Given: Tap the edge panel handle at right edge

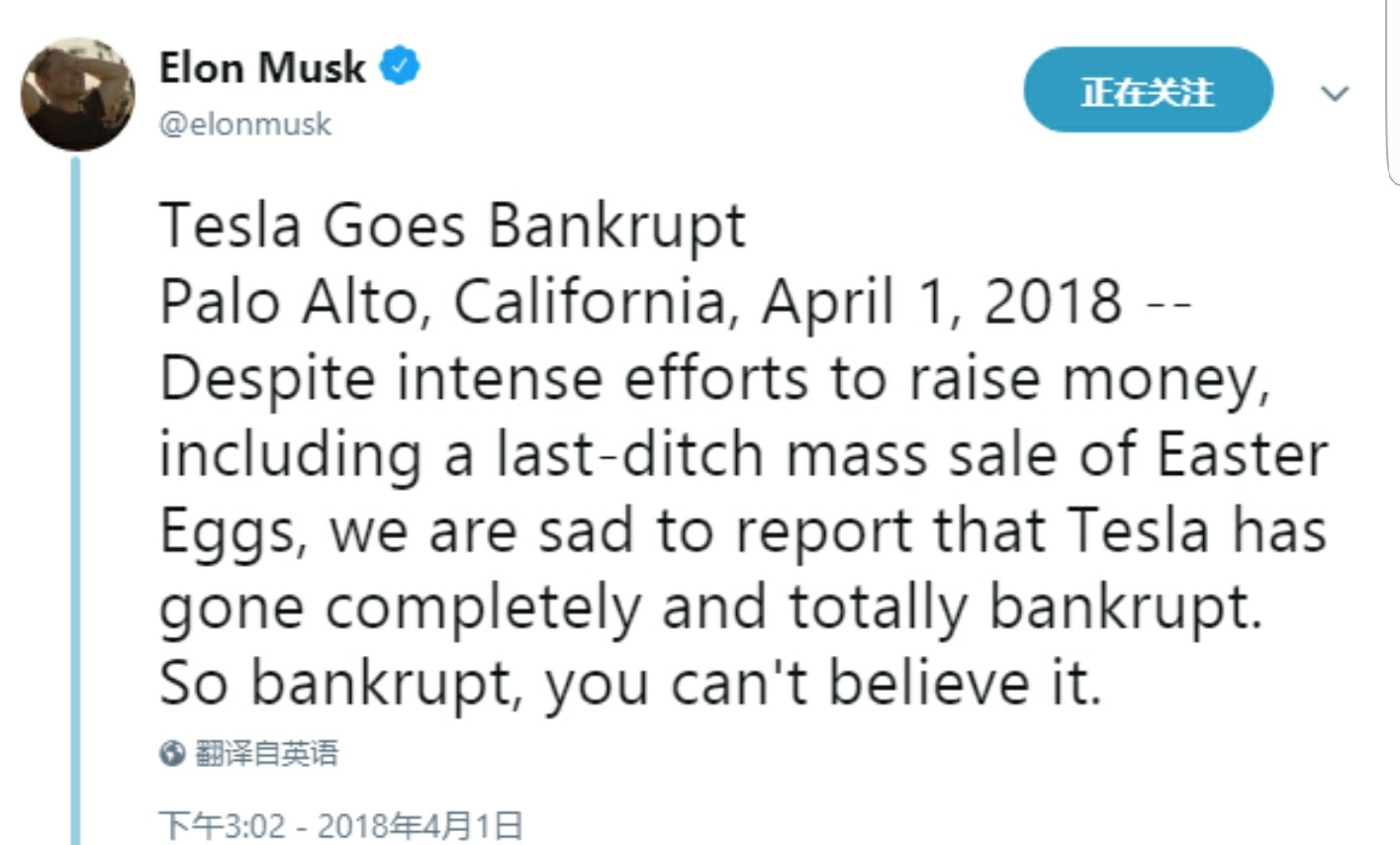Looking at the screenshot, I should 1393,89.
